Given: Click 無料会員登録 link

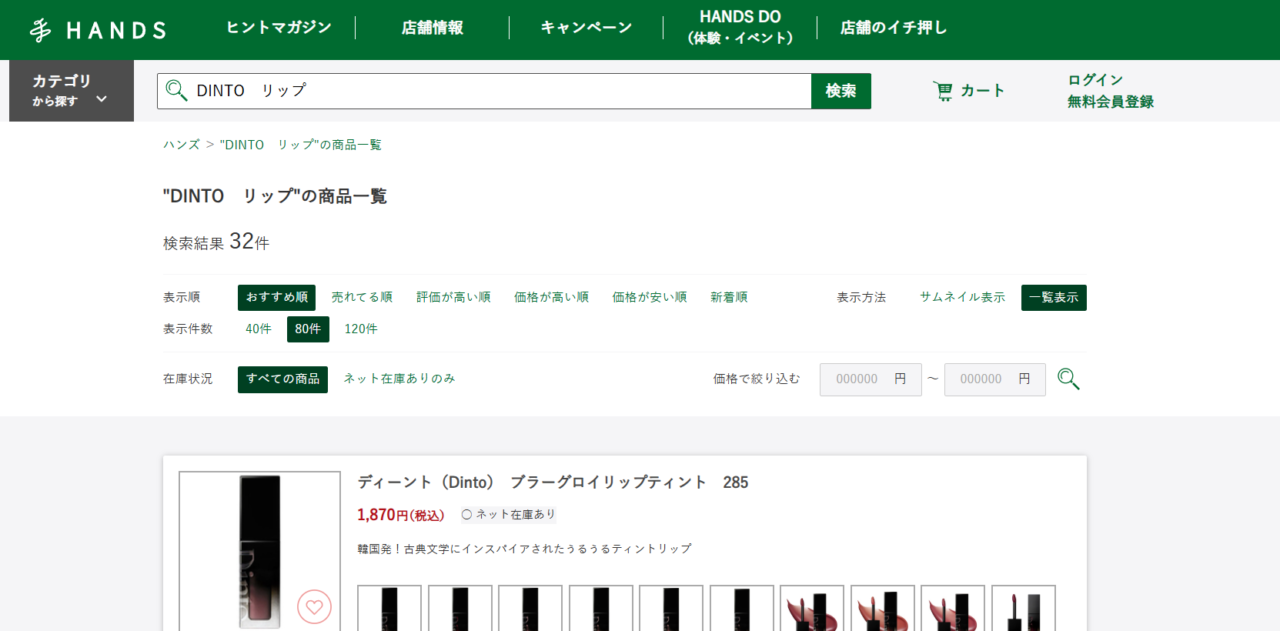Looking at the screenshot, I should [1110, 102].
